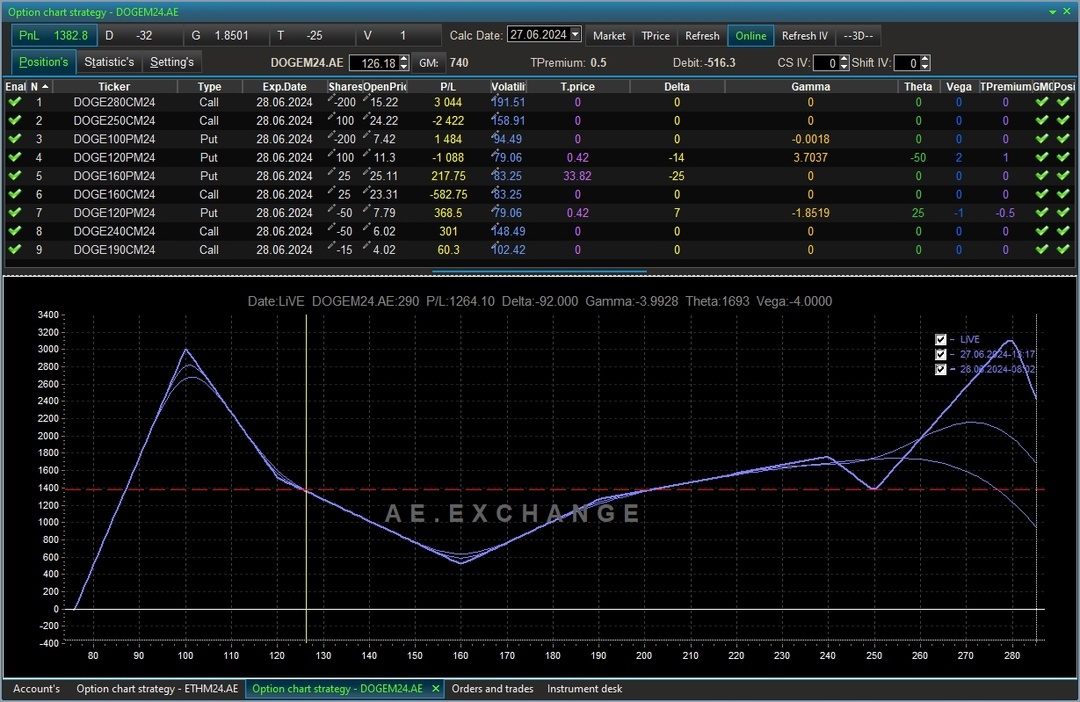The image size is (1080, 702).
Task: Click the Posi column checkmark for DOGE240CM24
Action: point(1063,231)
